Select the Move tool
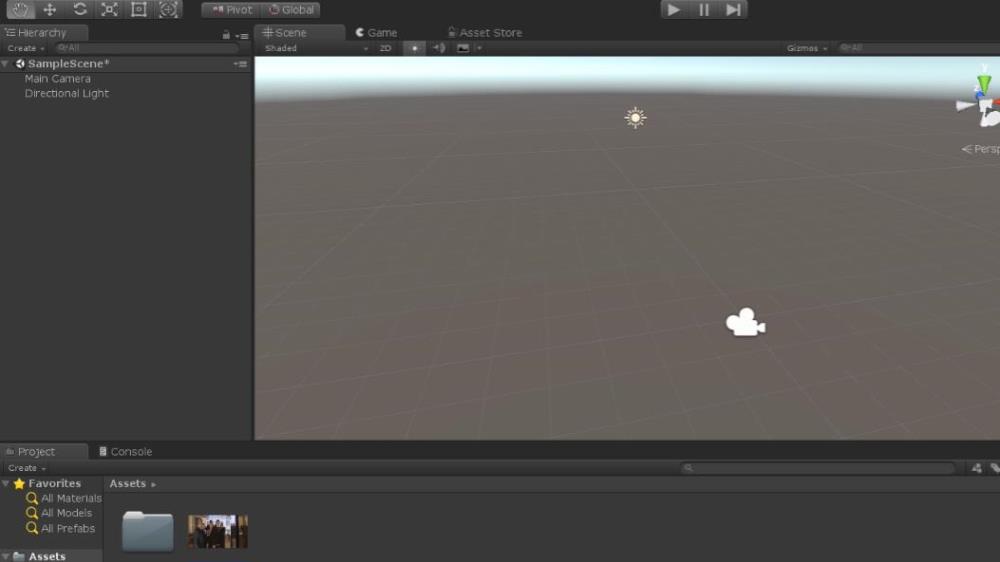This screenshot has height=562, width=1000. pyautogui.click(x=50, y=10)
